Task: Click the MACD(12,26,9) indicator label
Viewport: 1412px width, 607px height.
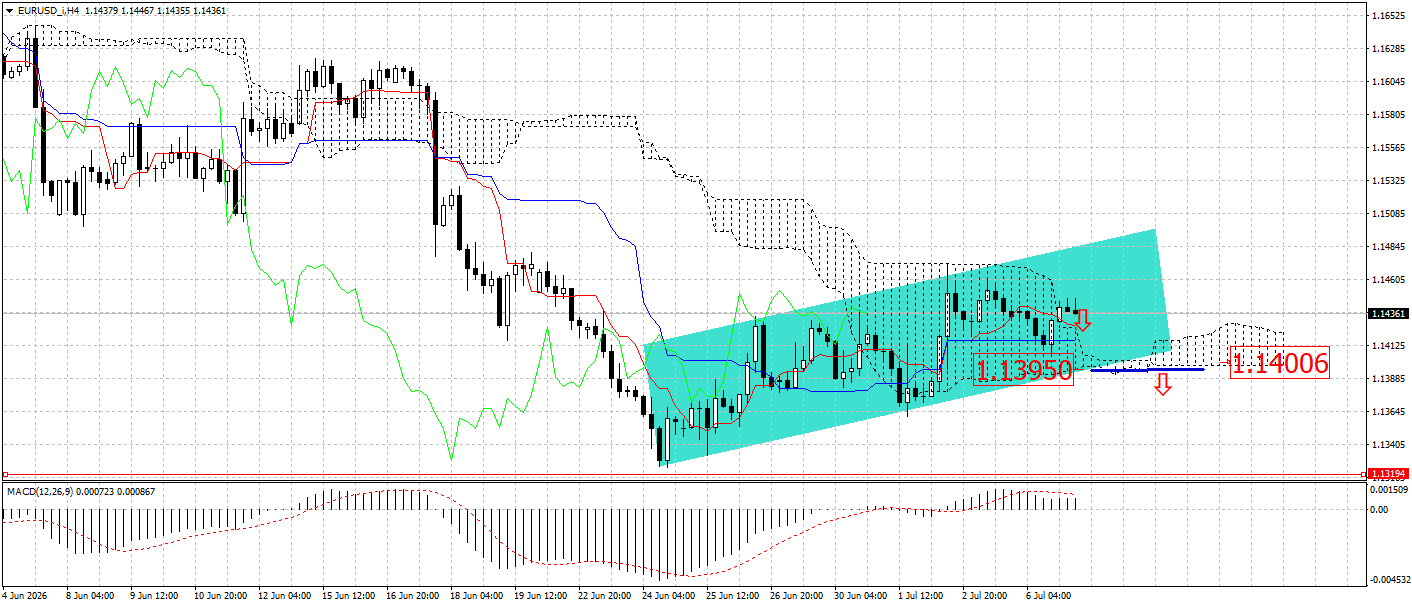Action: point(39,491)
